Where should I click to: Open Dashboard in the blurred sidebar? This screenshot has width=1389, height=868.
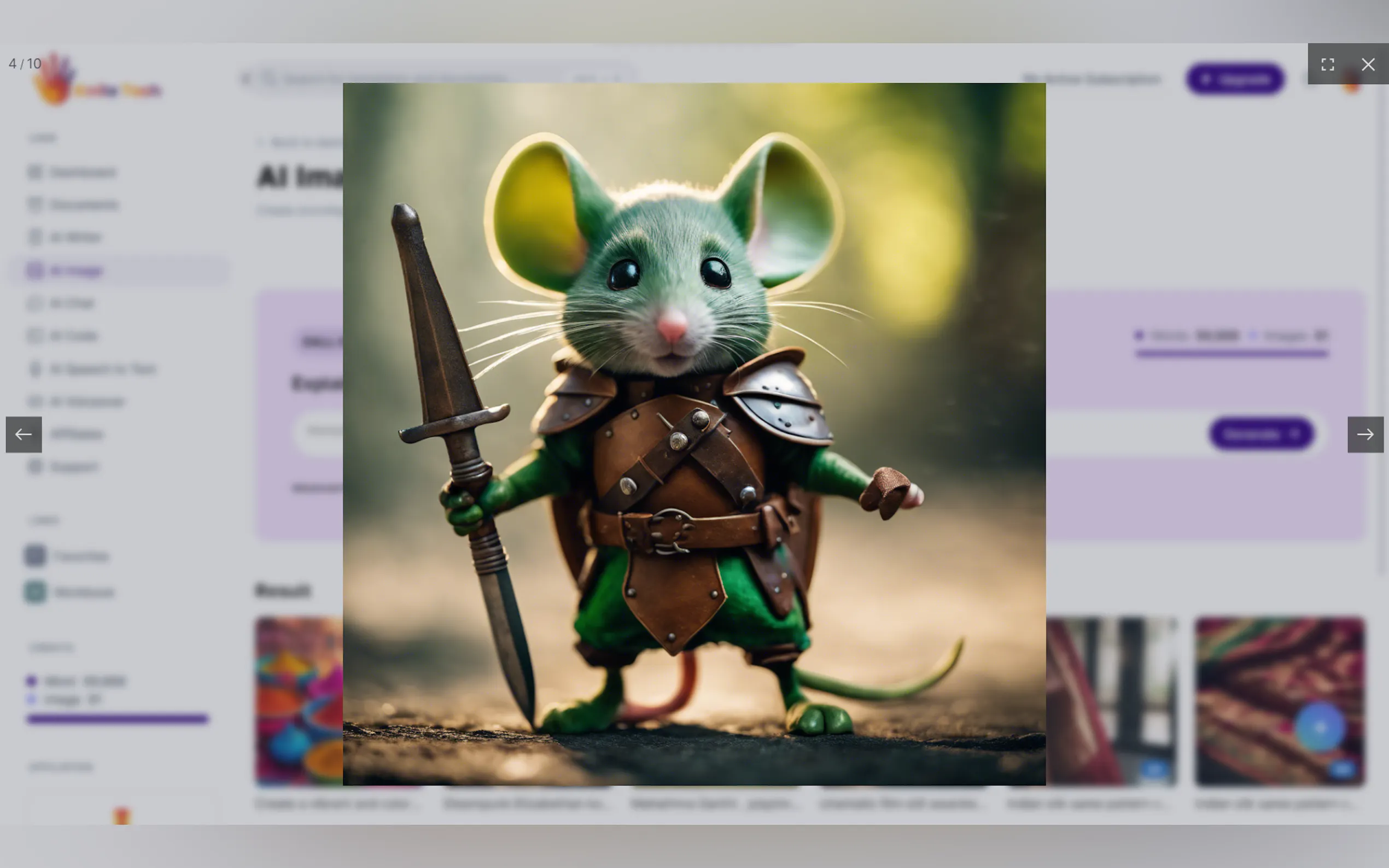tap(83, 172)
